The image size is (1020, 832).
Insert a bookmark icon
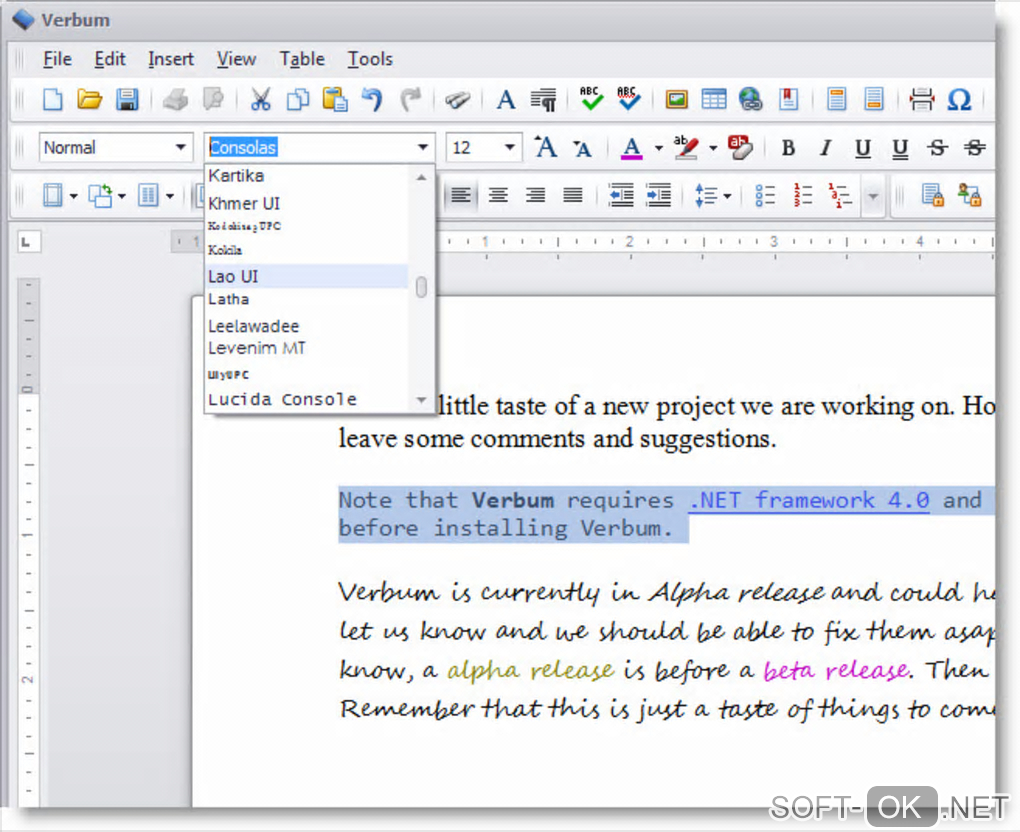788,100
